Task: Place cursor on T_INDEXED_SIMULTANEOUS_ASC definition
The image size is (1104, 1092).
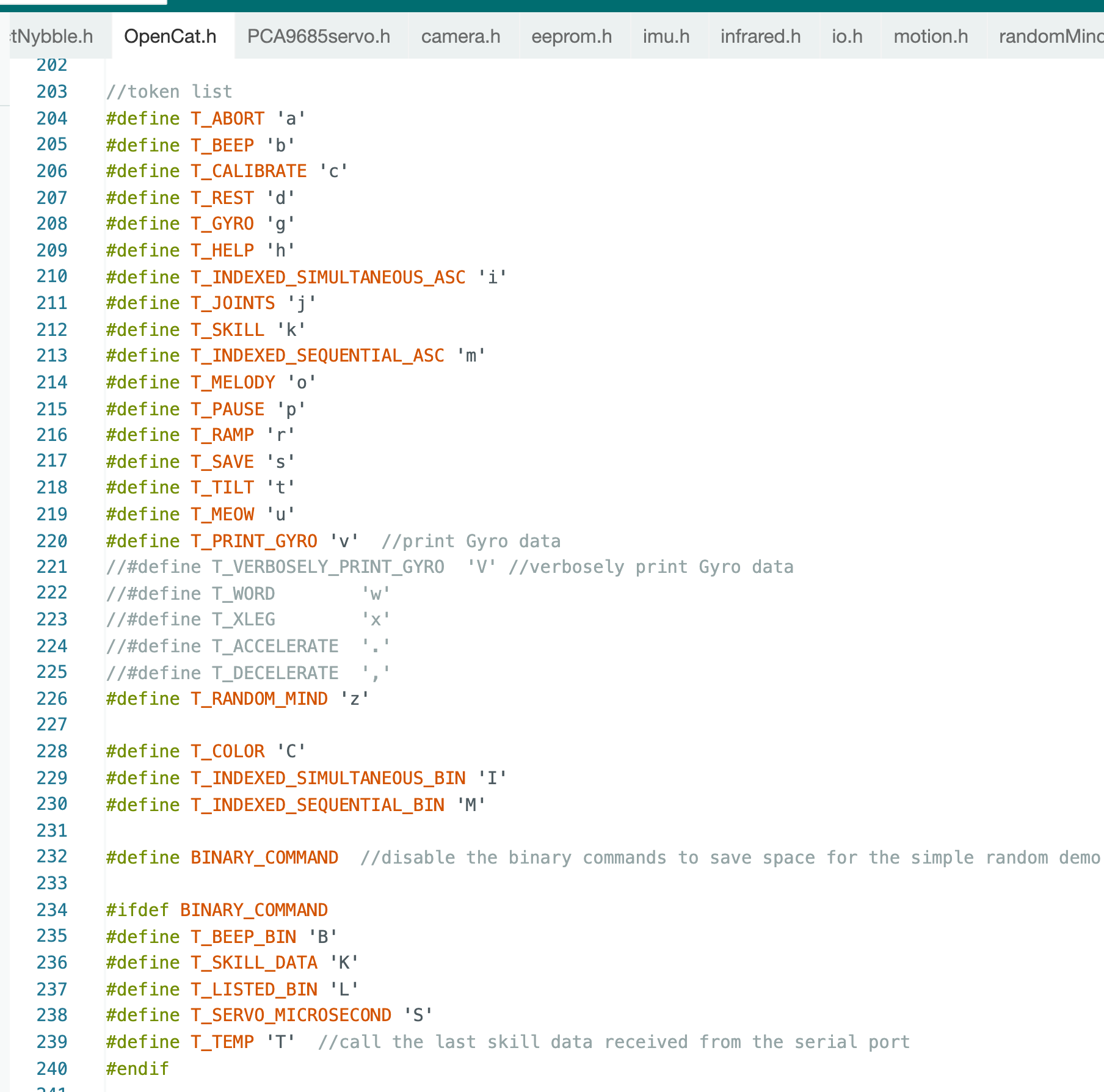Action: tap(328, 277)
